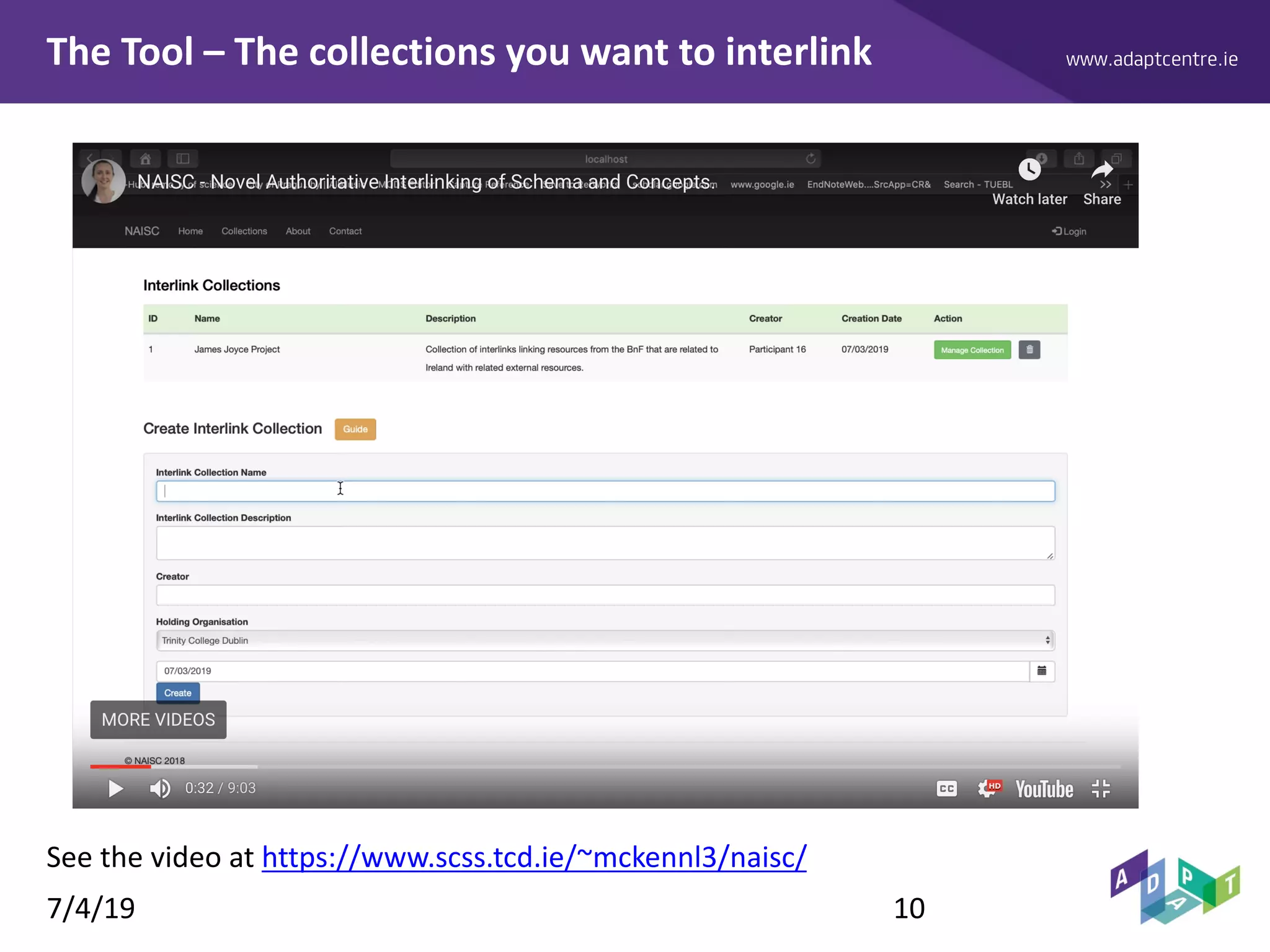Click the James Joyce Project description text
1270x952 pixels.
(572, 358)
